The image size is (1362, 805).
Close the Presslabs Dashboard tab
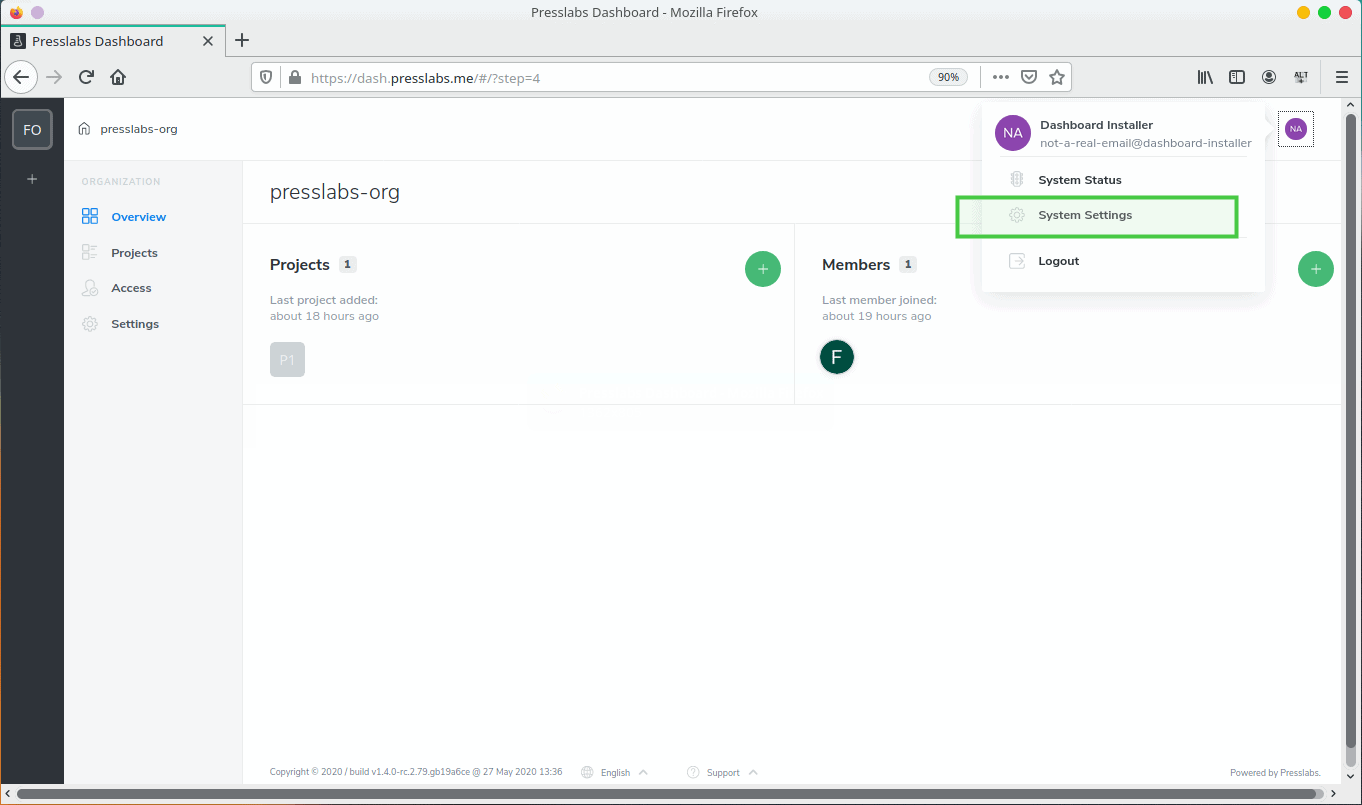[x=208, y=41]
